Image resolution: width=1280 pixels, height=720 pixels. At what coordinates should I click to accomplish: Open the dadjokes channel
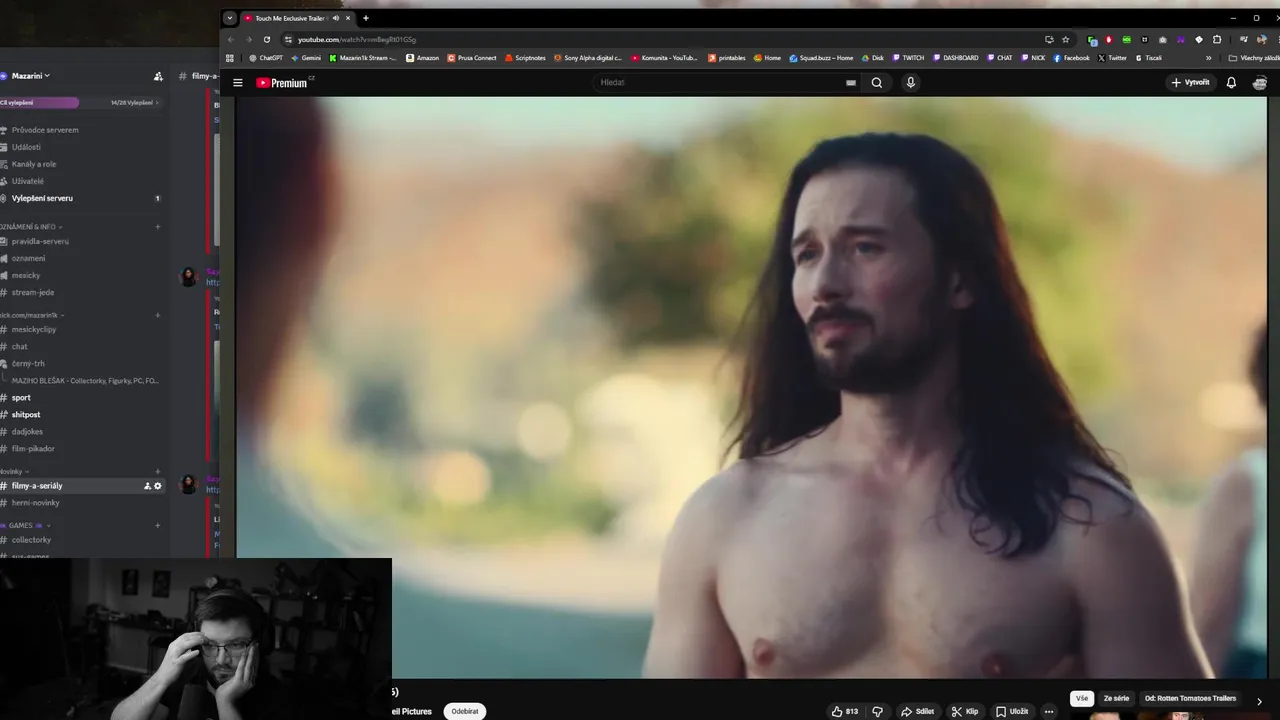[x=27, y=431]
